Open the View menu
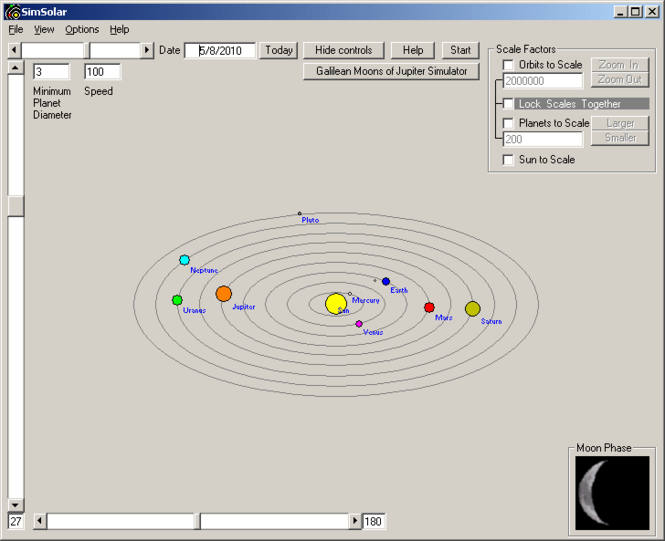The width and height of the screenshot is (665, 541). pos(44,29)
